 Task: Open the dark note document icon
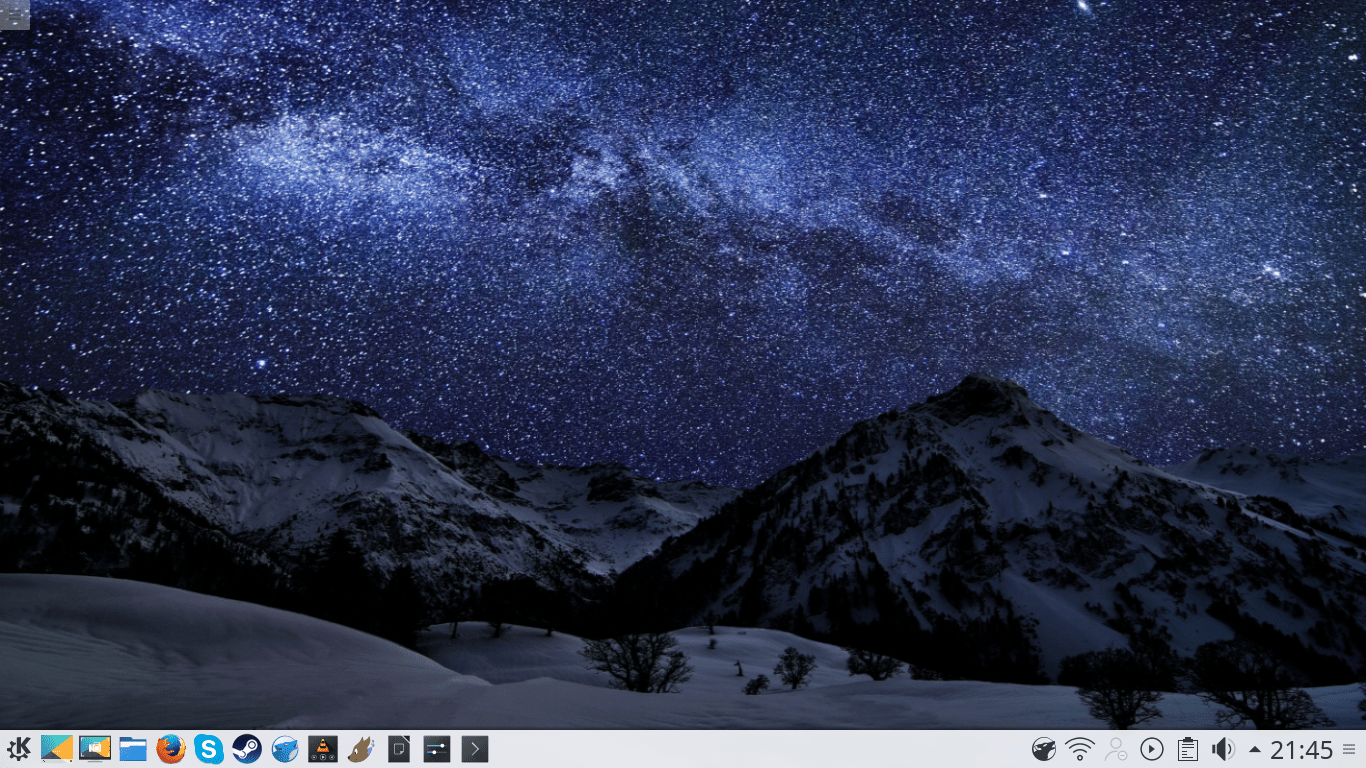(x=399, y=749)
